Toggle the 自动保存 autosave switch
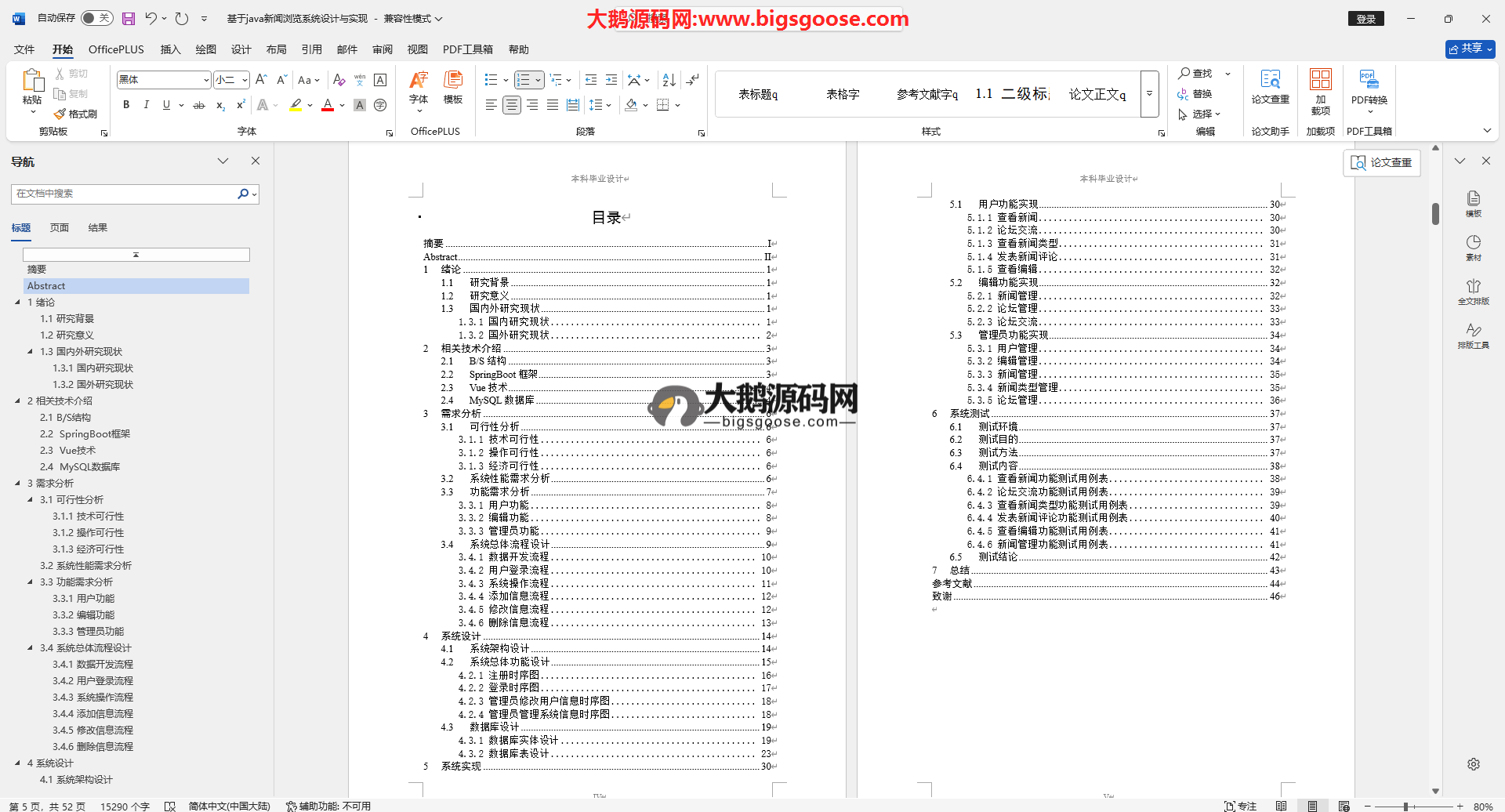The width and height of the screenshot is (1505, 812). click(96, 18)
